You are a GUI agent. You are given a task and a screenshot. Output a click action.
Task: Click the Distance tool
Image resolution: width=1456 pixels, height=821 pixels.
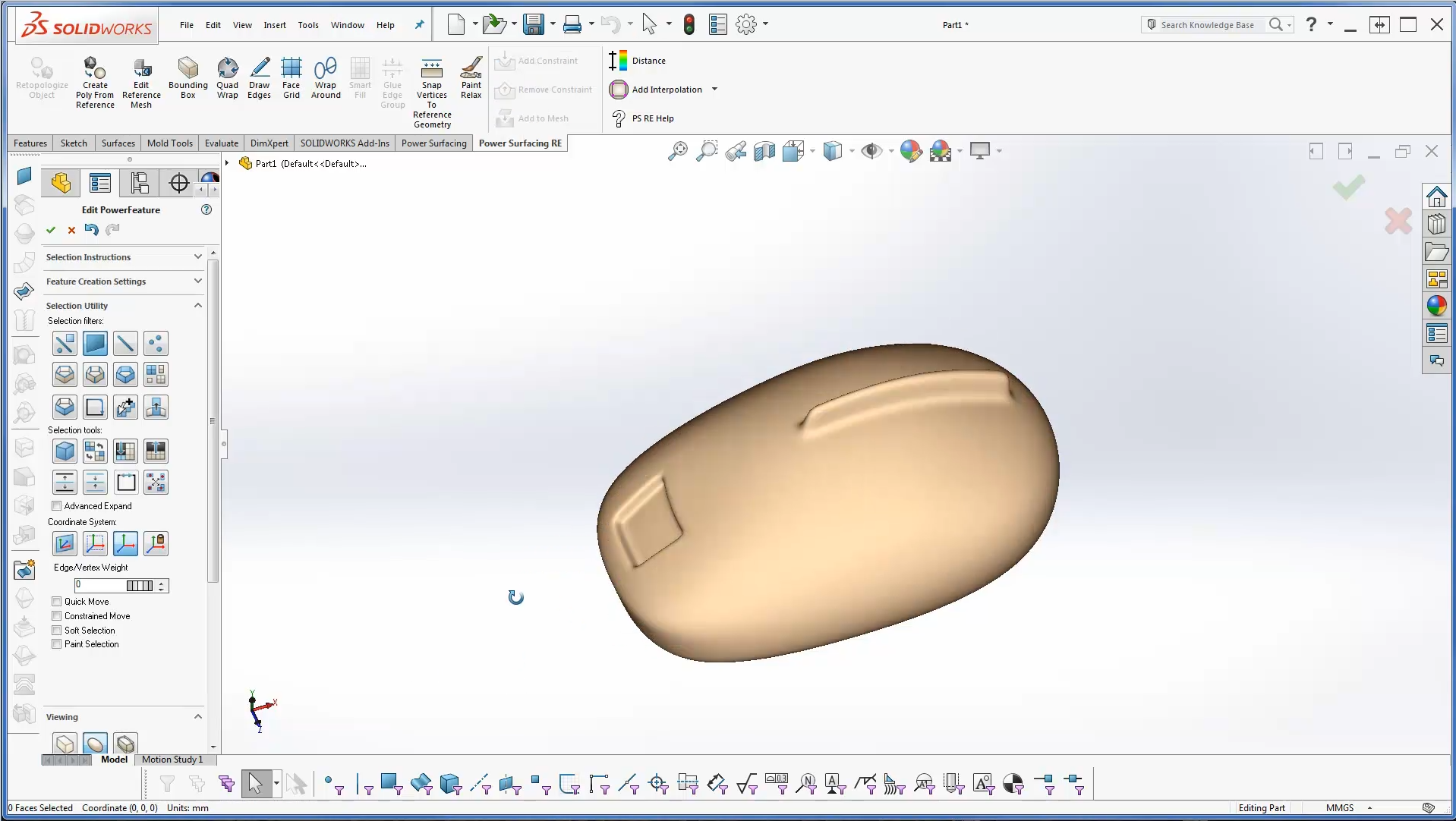click(638, 61)
